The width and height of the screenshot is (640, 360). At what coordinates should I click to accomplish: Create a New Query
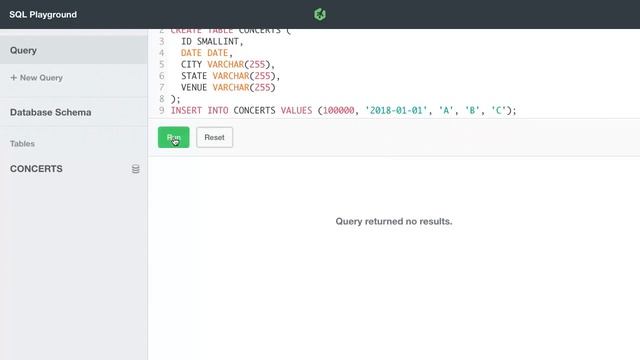coord(37,78)
